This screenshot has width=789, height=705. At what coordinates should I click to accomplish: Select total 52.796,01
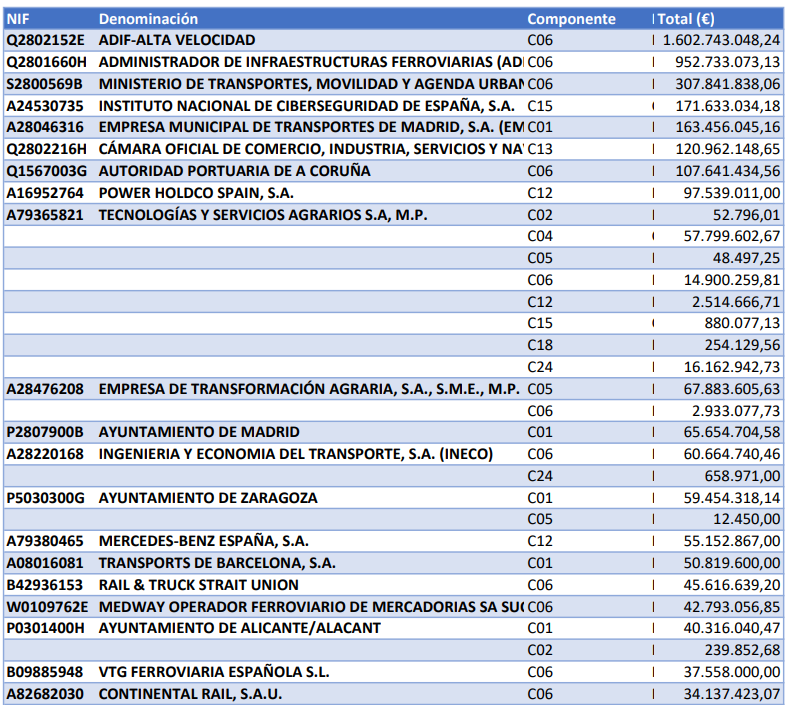[746, 215]
